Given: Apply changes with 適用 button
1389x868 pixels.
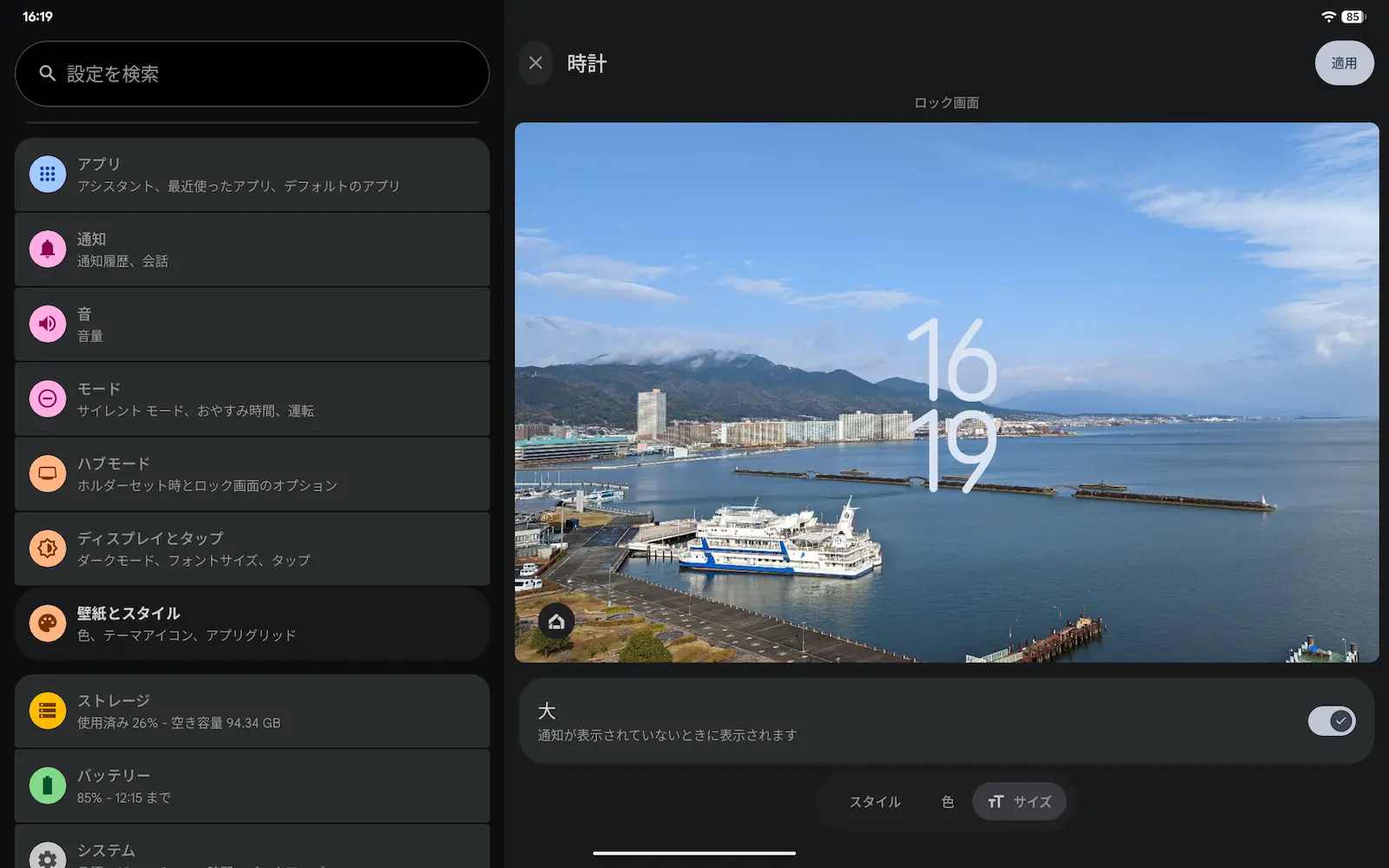Looking at the screenshot, I should (1344, 62).
